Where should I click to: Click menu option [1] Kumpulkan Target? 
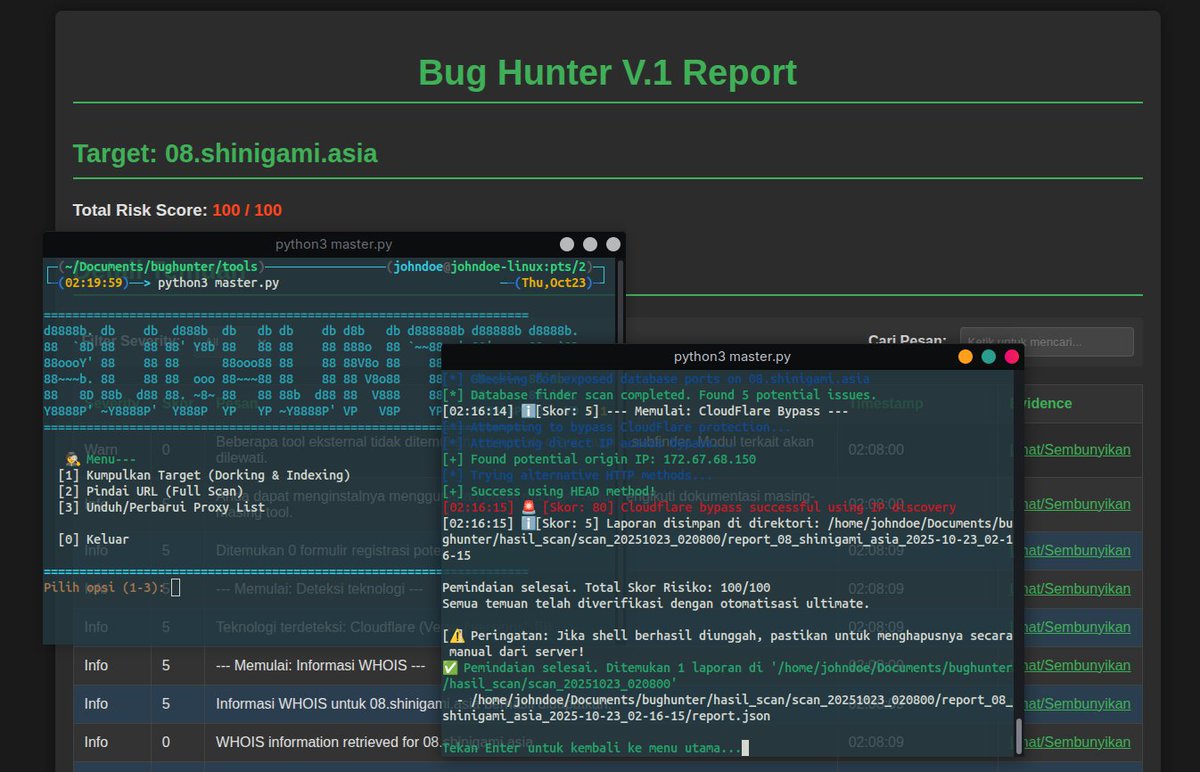[x=205, y=475]
